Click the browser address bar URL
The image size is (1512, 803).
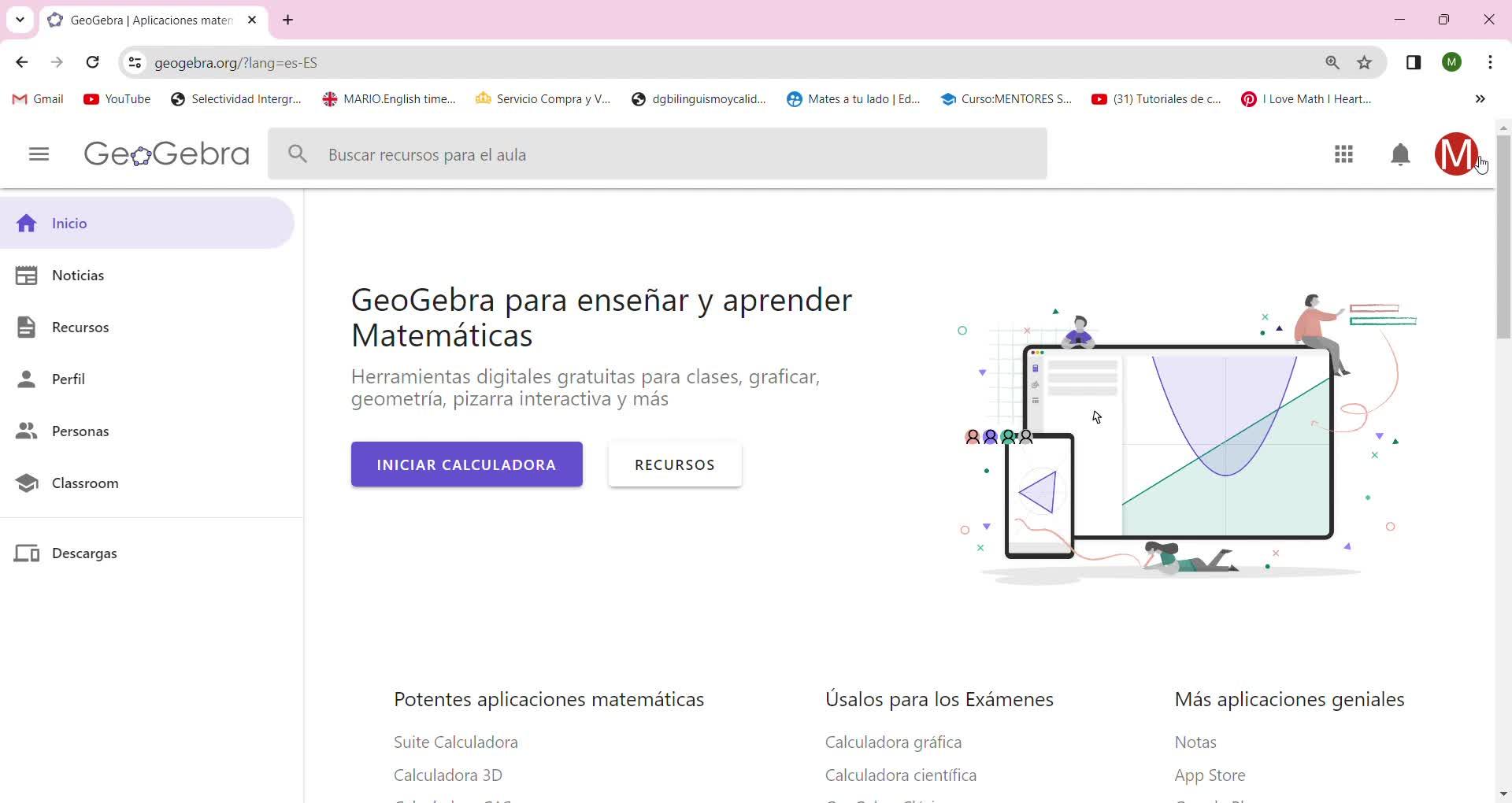coord(236,63)
